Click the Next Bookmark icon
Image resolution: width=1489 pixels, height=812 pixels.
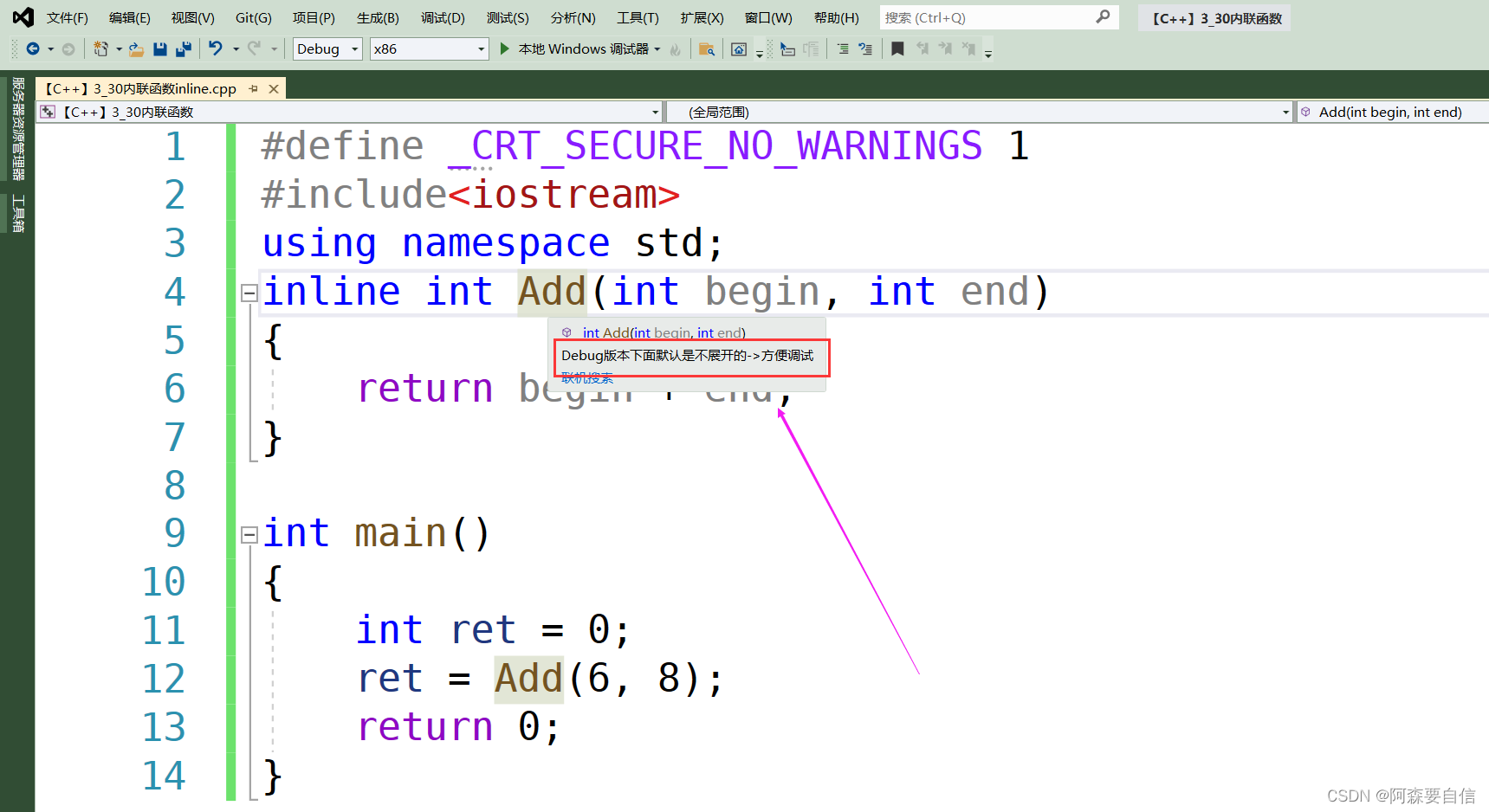pos(945,49)
